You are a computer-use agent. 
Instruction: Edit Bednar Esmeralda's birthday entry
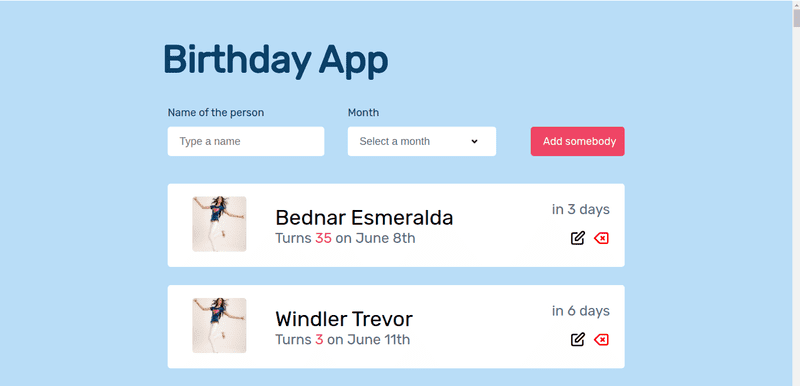(578, 238)
